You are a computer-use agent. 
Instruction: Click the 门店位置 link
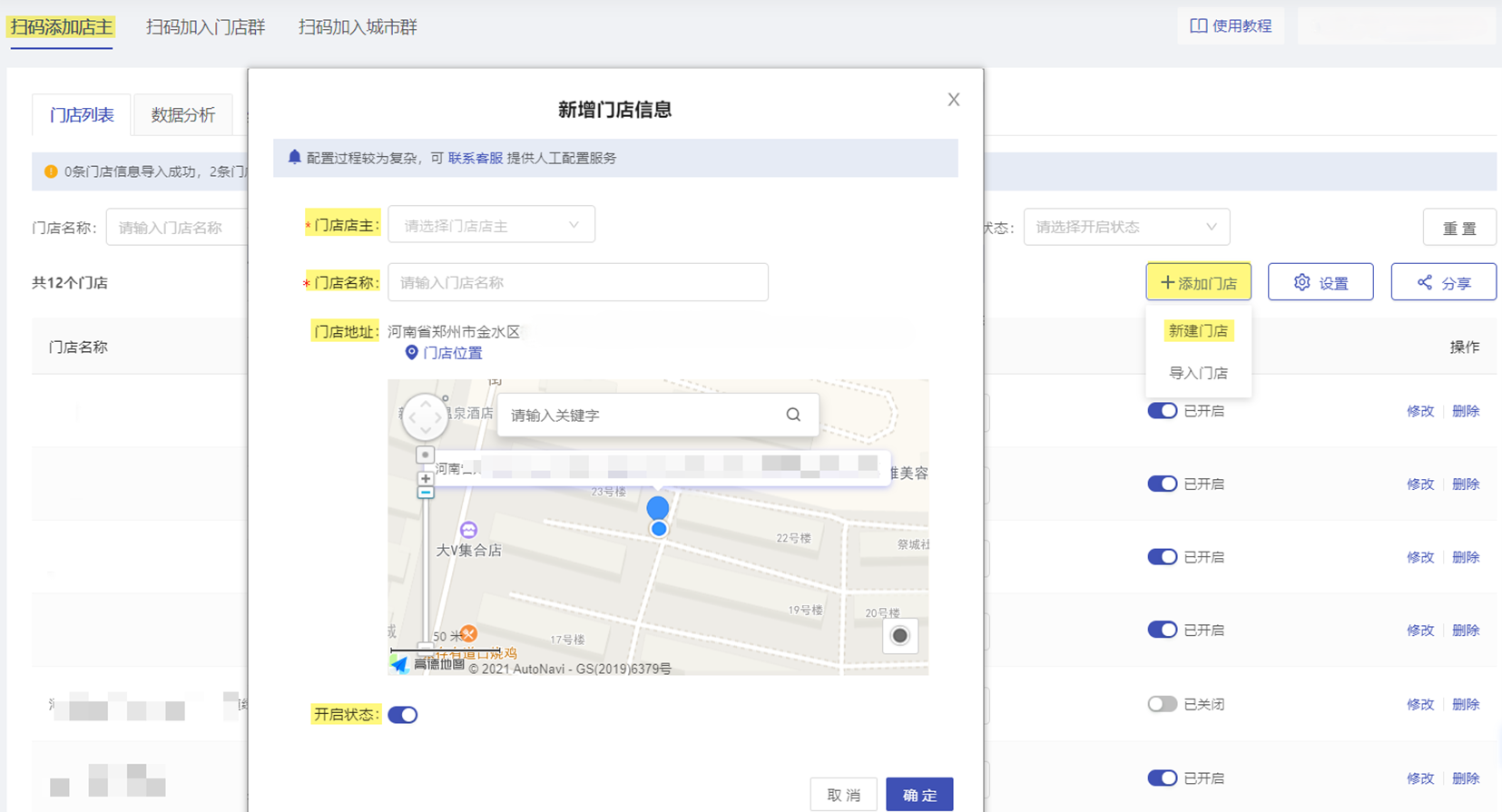[453, 353]
